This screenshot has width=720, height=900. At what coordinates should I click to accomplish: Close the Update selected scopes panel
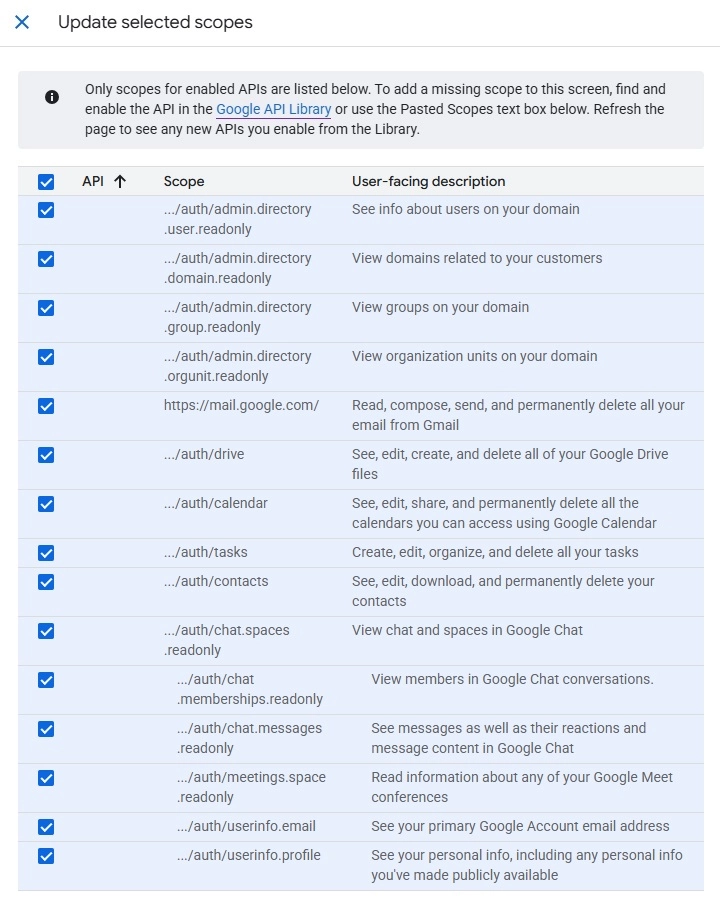[22, 22]
